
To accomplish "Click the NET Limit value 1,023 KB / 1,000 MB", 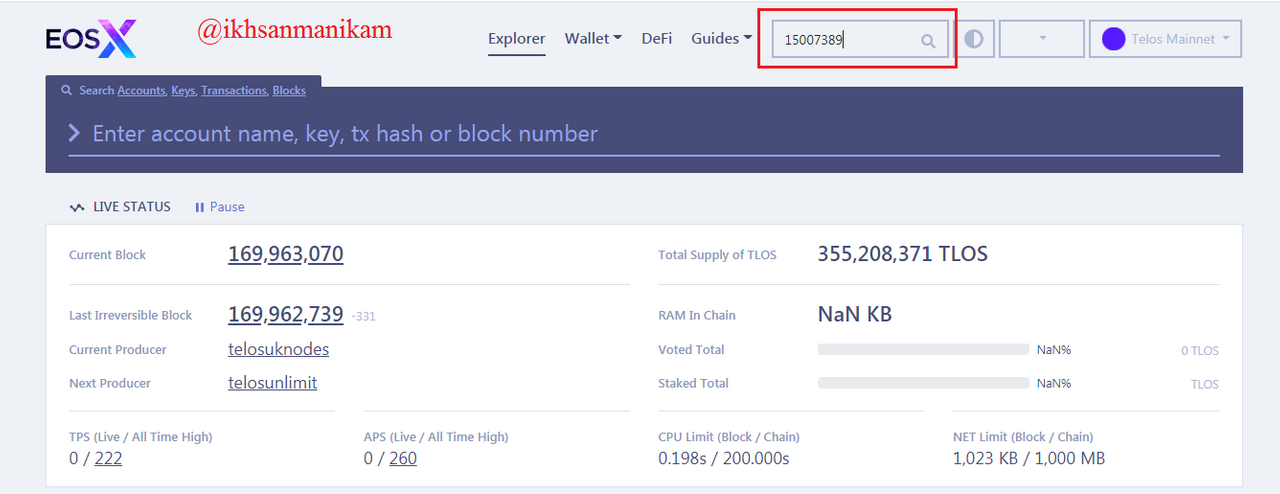I will [1029, 458].
